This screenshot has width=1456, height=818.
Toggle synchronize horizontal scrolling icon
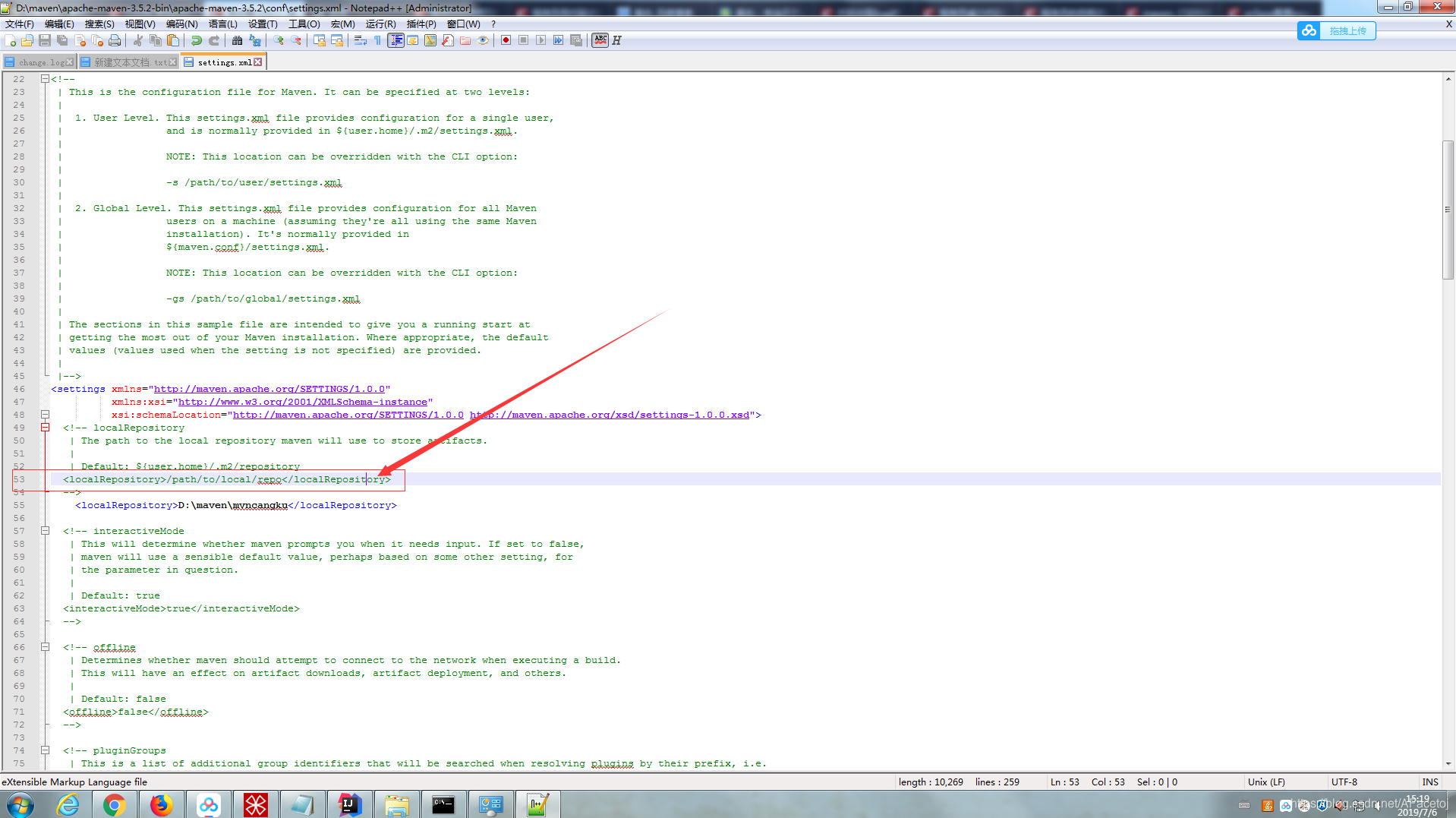tap(337, 40)
